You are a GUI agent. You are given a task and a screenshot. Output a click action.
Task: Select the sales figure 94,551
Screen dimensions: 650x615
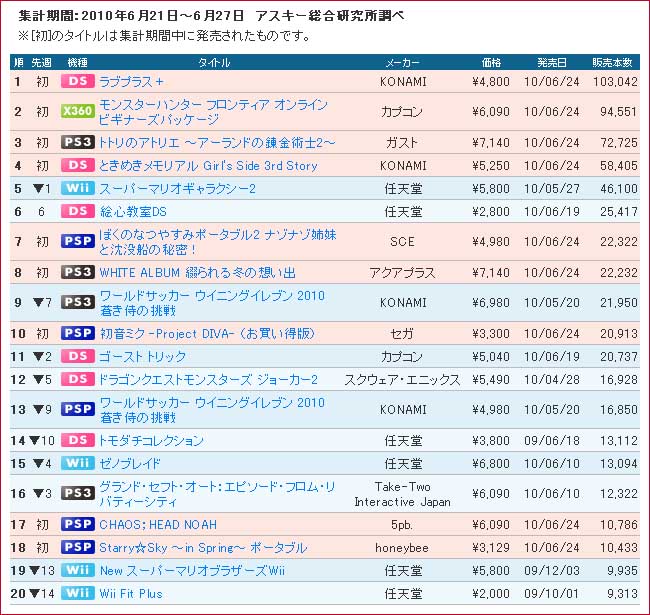(618, 111)
